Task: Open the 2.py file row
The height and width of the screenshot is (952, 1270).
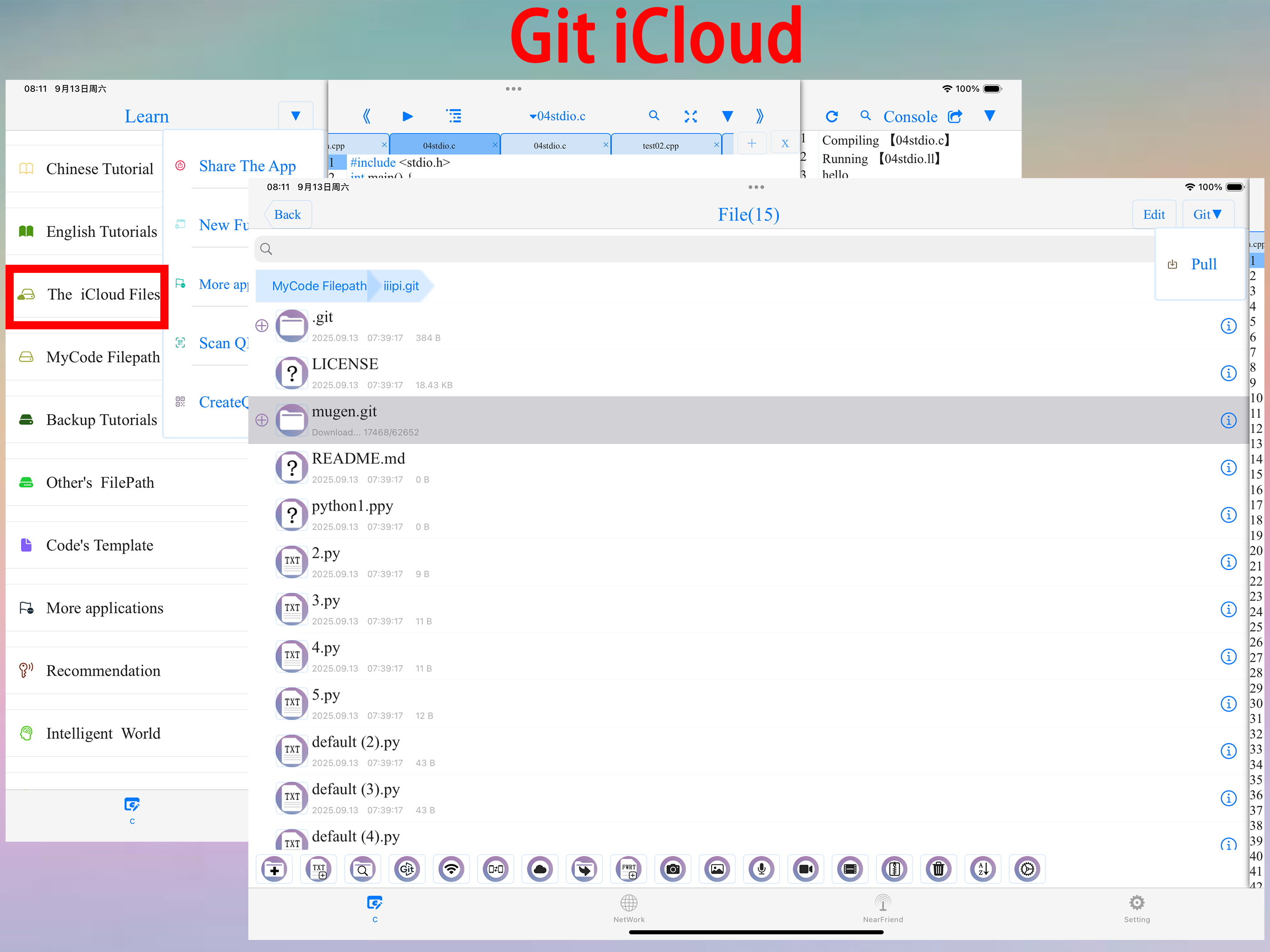Action: click(748, 562)
